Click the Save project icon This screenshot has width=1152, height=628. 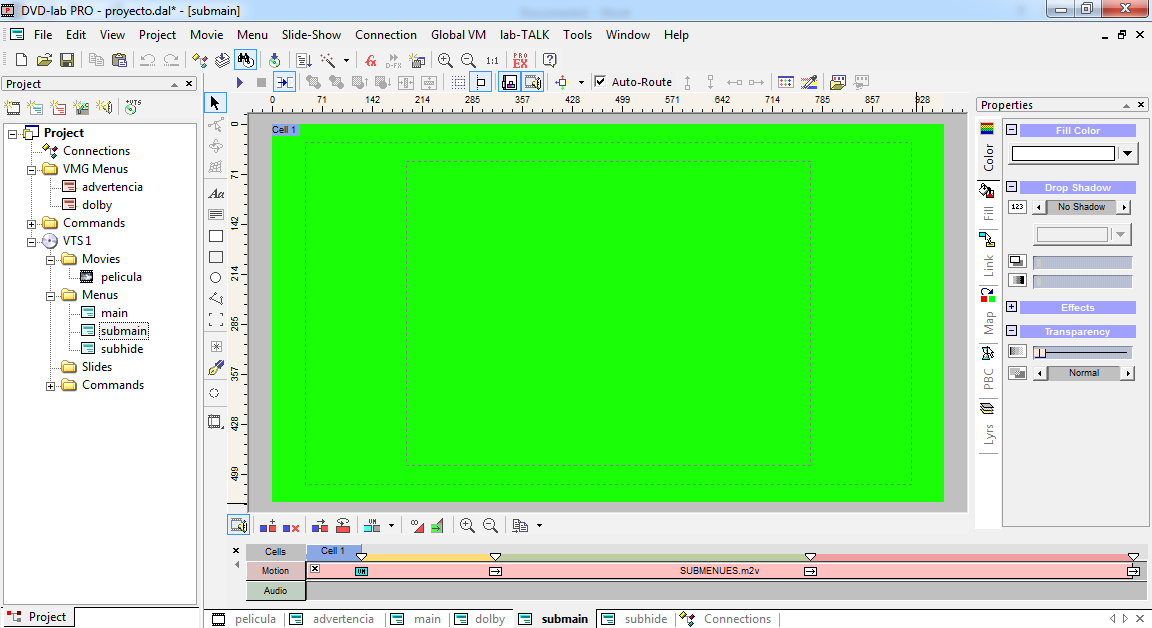66,60
